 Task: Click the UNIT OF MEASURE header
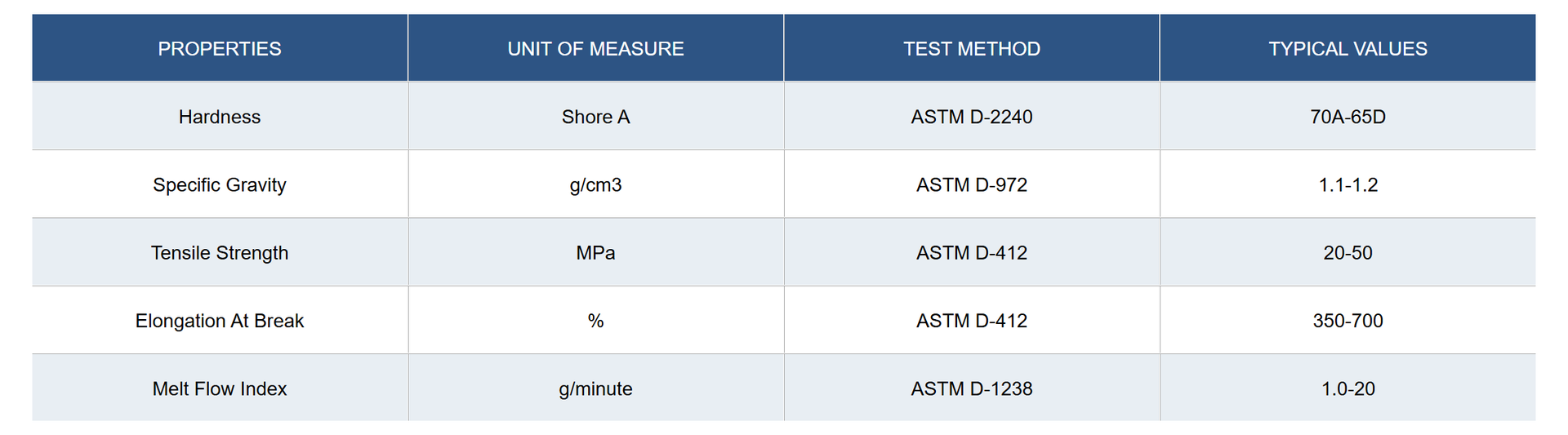[596, 48]
